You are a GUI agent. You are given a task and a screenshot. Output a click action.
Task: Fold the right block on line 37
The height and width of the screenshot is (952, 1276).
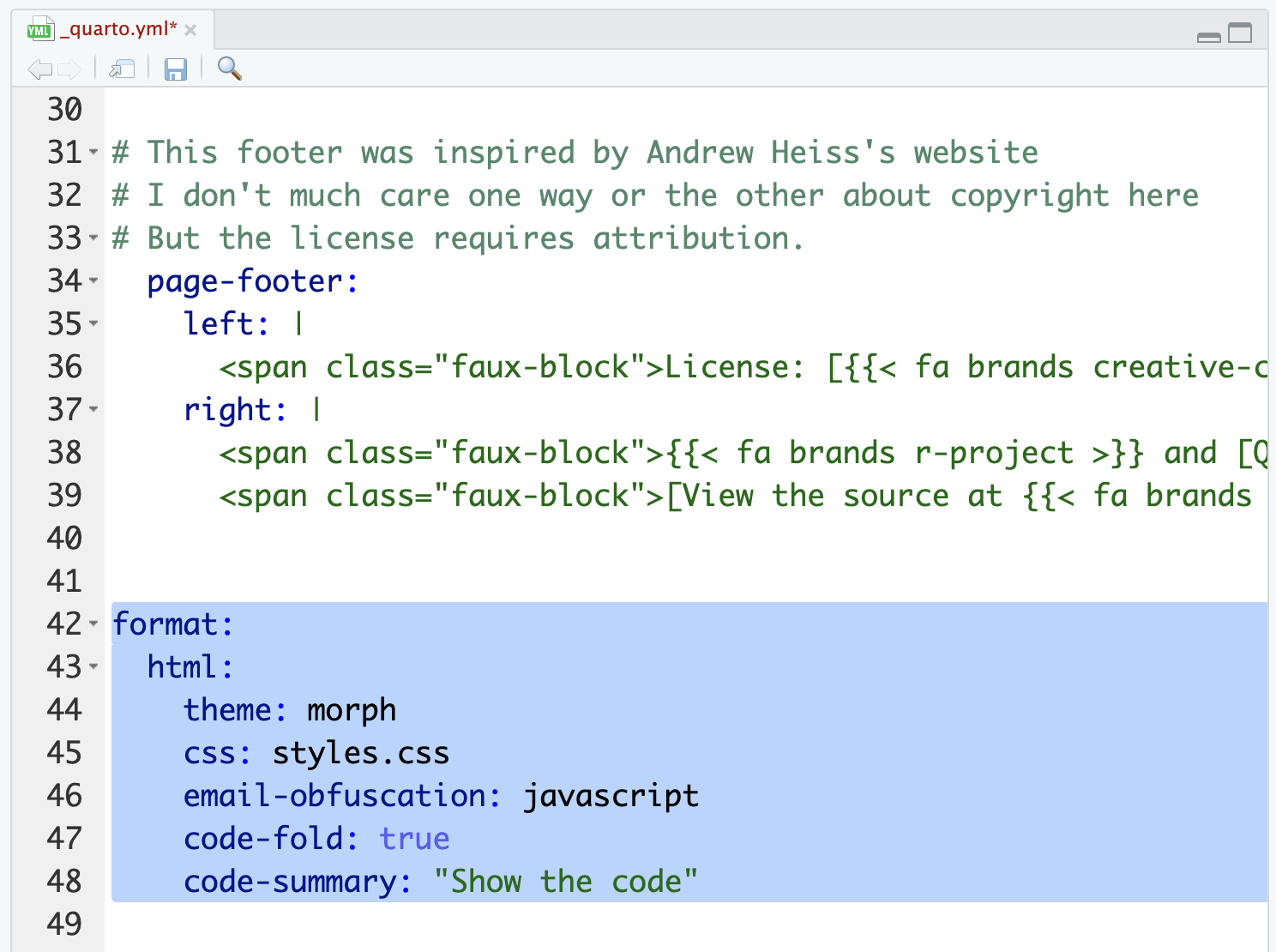click(93, 410)
